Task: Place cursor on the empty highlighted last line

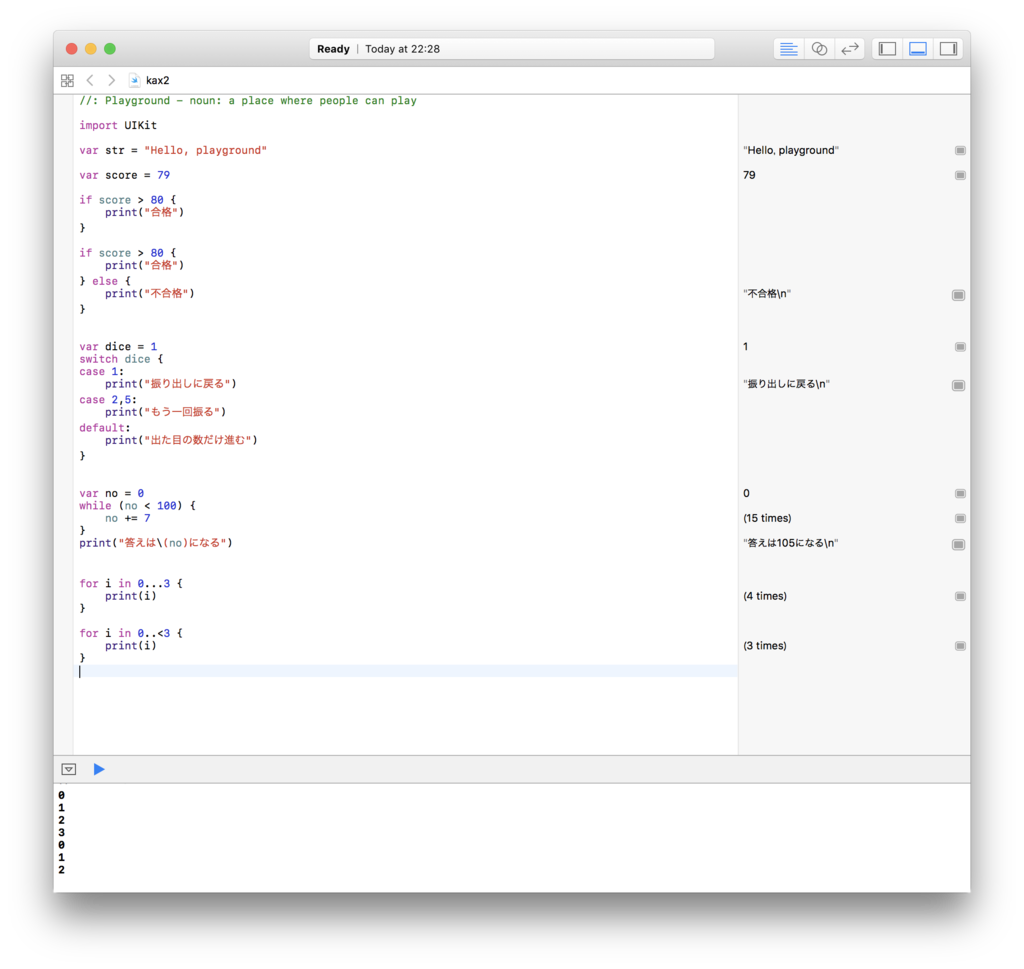Action: [x=408, y=671]
